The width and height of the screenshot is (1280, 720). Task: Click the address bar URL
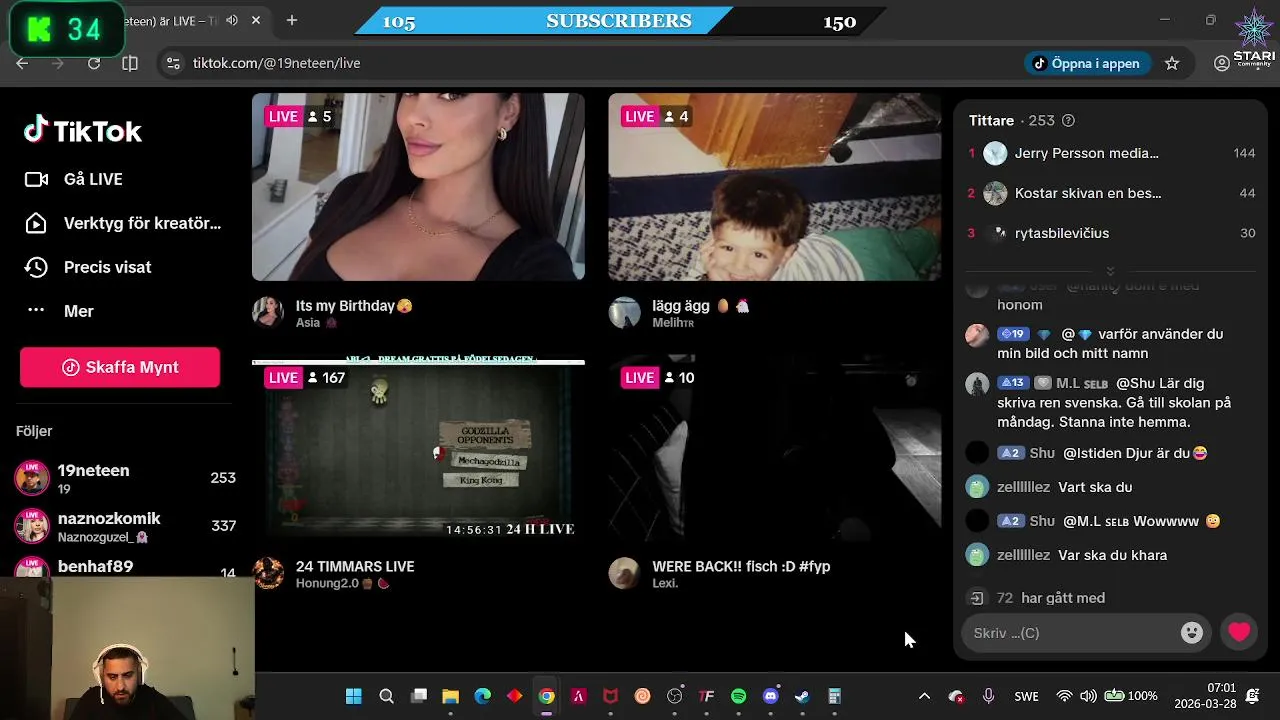pyautogui.click(x=276, y=63)
